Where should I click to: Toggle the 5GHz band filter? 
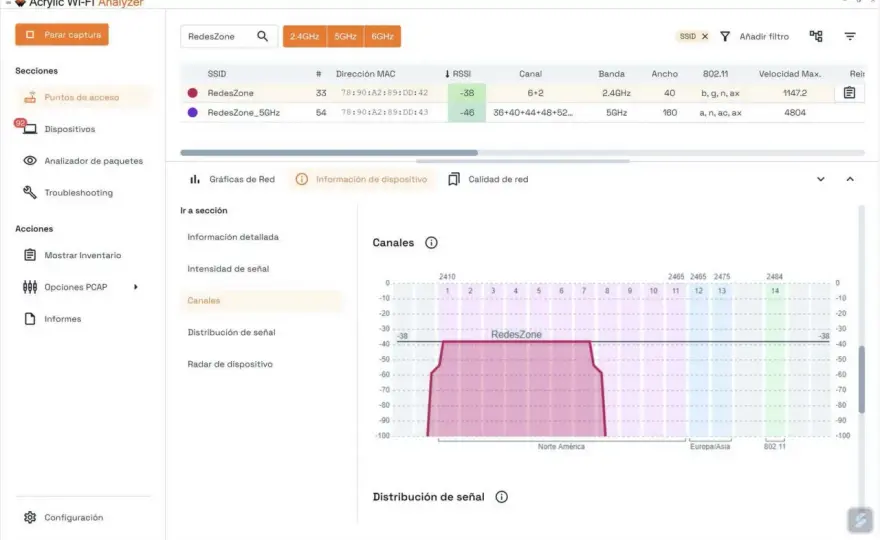(x=345, y=36)
